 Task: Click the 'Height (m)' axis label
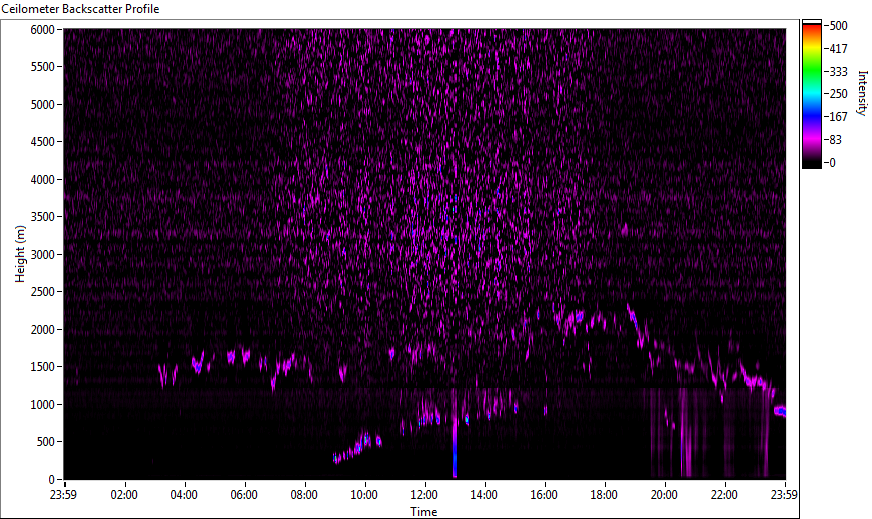pyautogui.click(x=20, y=254)
